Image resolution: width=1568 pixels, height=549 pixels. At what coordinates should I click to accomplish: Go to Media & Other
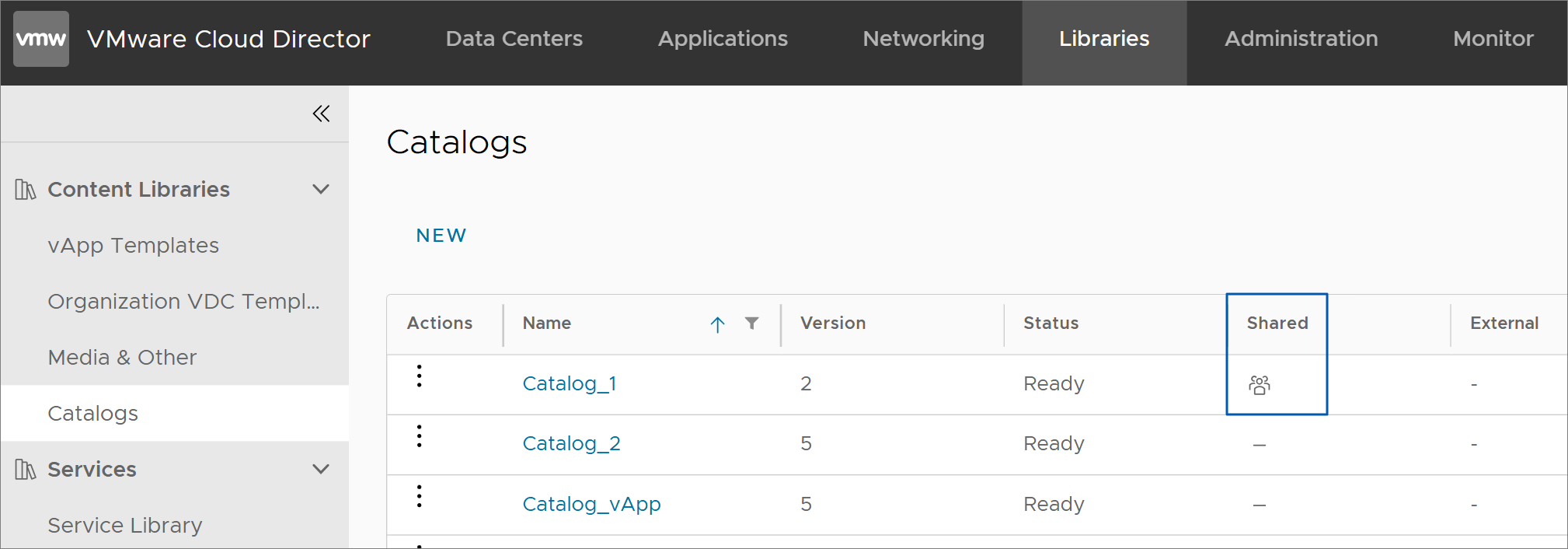(123, 358)
